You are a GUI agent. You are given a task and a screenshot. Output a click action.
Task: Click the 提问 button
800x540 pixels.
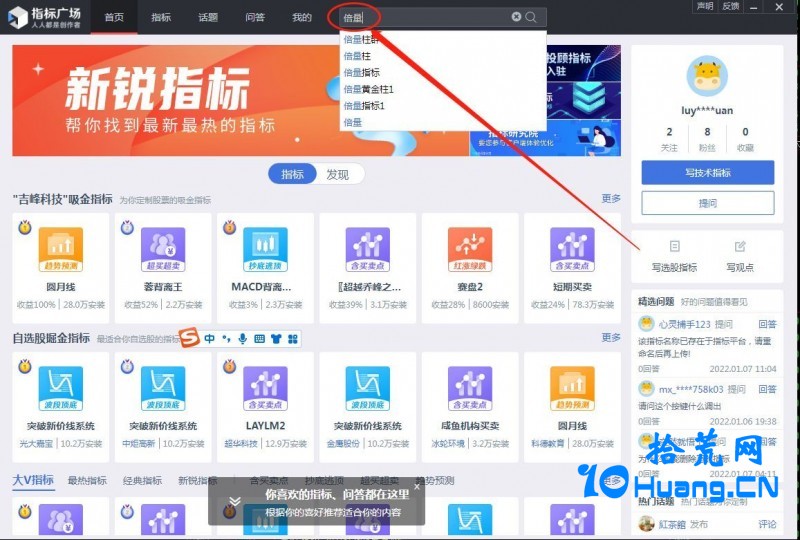tap(708, 203)
